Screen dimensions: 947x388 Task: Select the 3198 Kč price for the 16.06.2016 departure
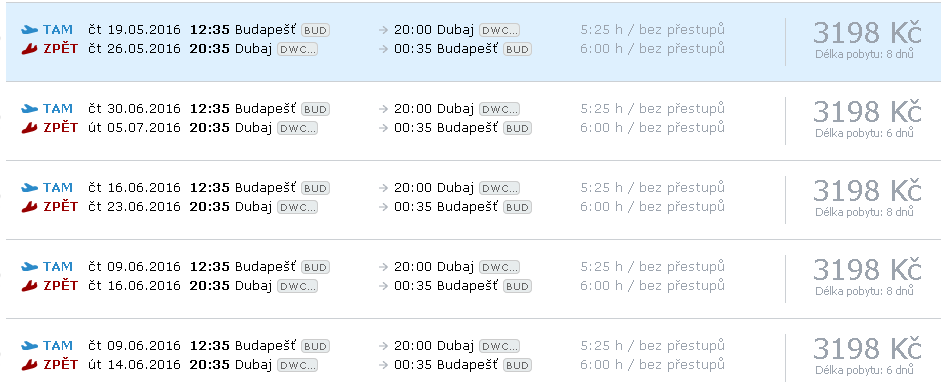pos(867,192)
